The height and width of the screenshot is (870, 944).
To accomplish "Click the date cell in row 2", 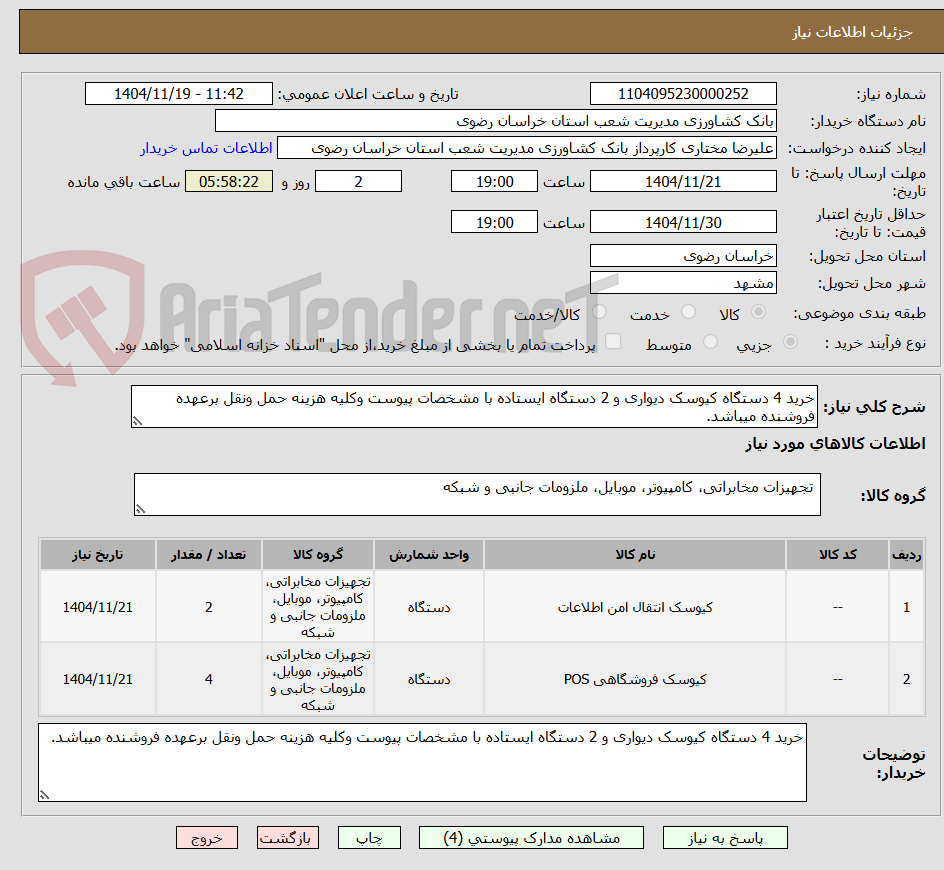I will [x=98, y=679].
